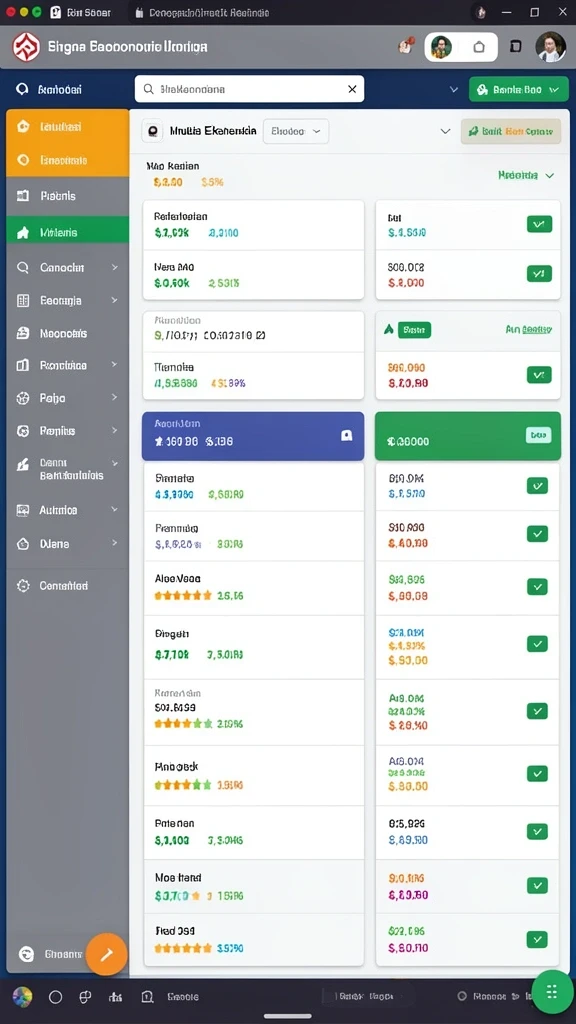The height and width of the screenshot is (1024, 576).
Task: Click 'Reonoe' in the bottom bar
Action: tap(489, 997)
